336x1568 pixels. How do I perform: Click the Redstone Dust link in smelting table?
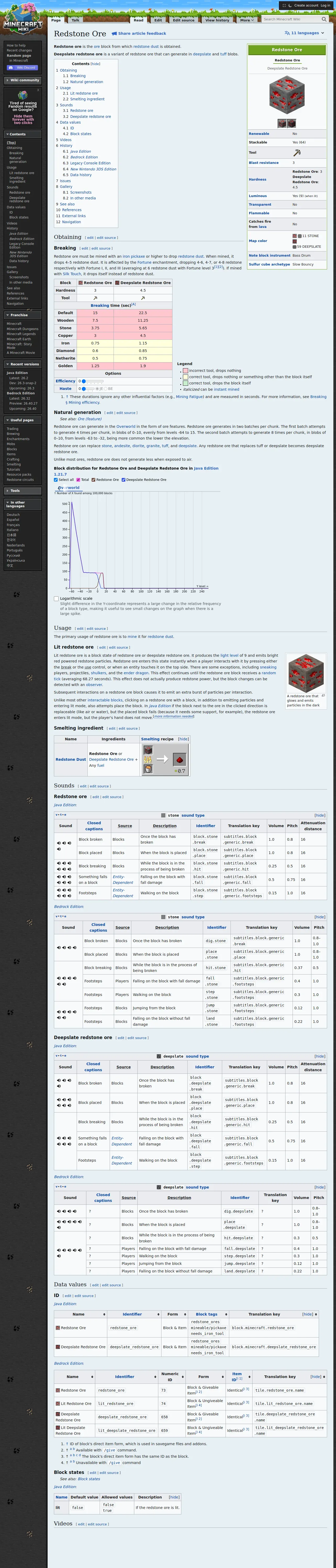coord(71,759)
